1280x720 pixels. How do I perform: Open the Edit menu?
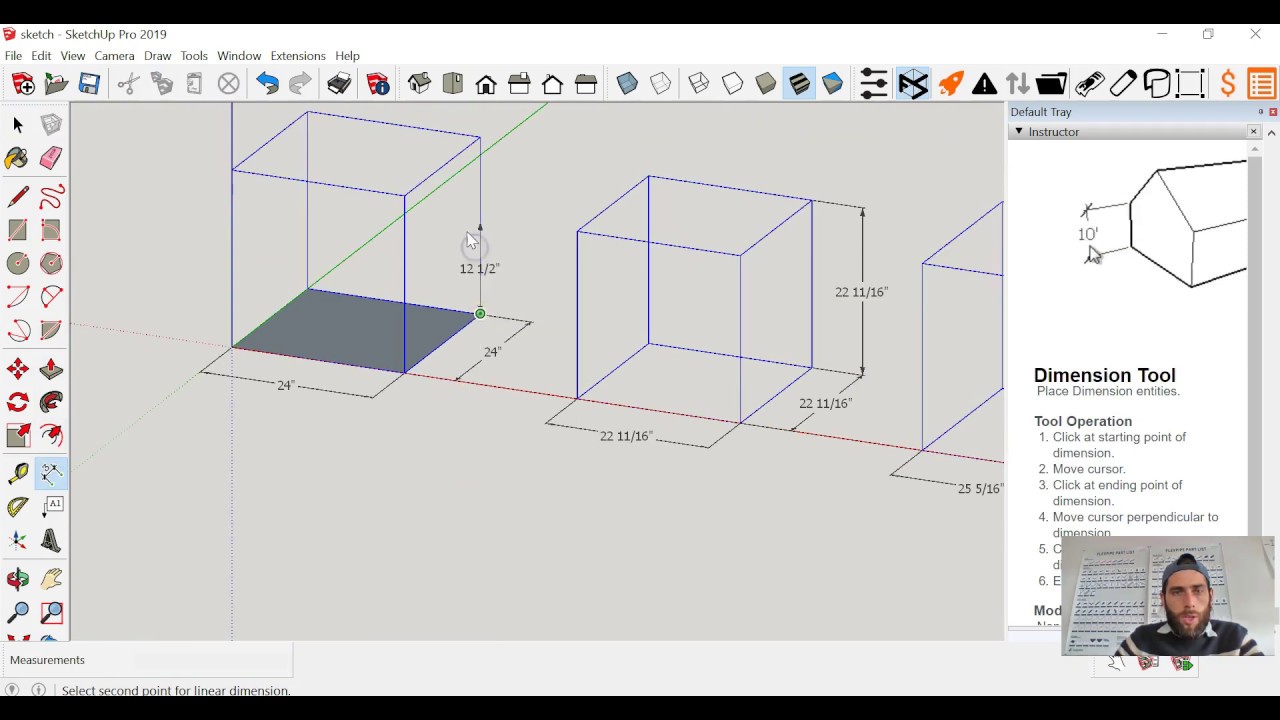tap(41, 56)
